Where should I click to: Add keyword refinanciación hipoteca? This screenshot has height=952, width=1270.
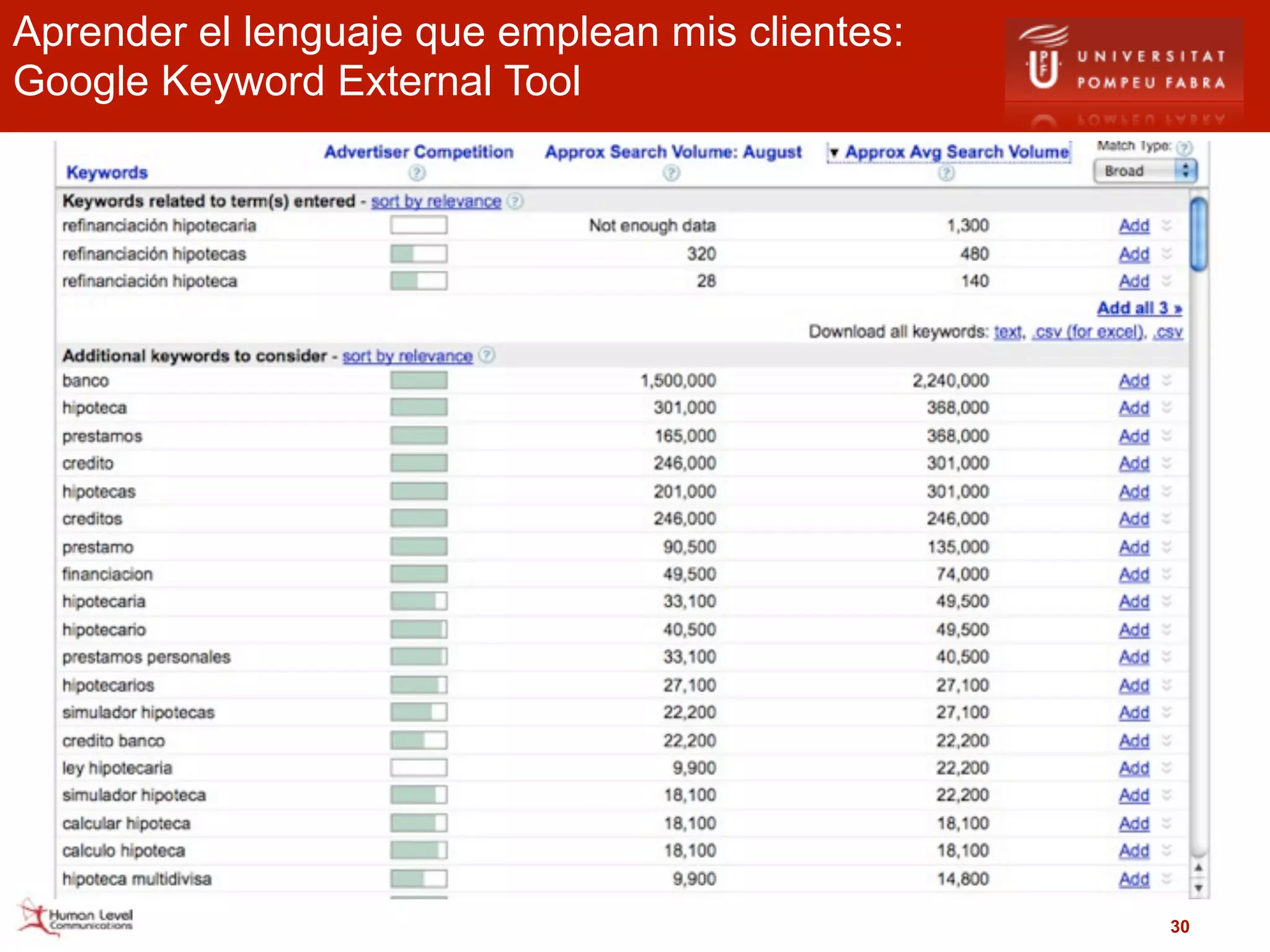point(1134,281)
